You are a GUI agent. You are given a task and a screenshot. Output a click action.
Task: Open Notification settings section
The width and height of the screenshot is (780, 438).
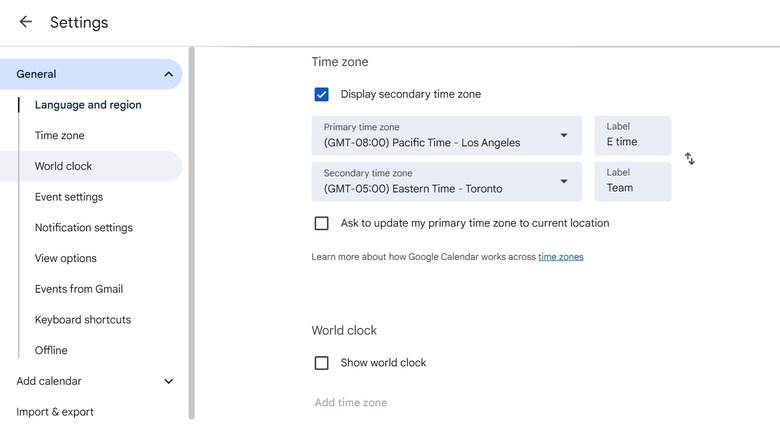pyautogui.click(x=84, y=228)
